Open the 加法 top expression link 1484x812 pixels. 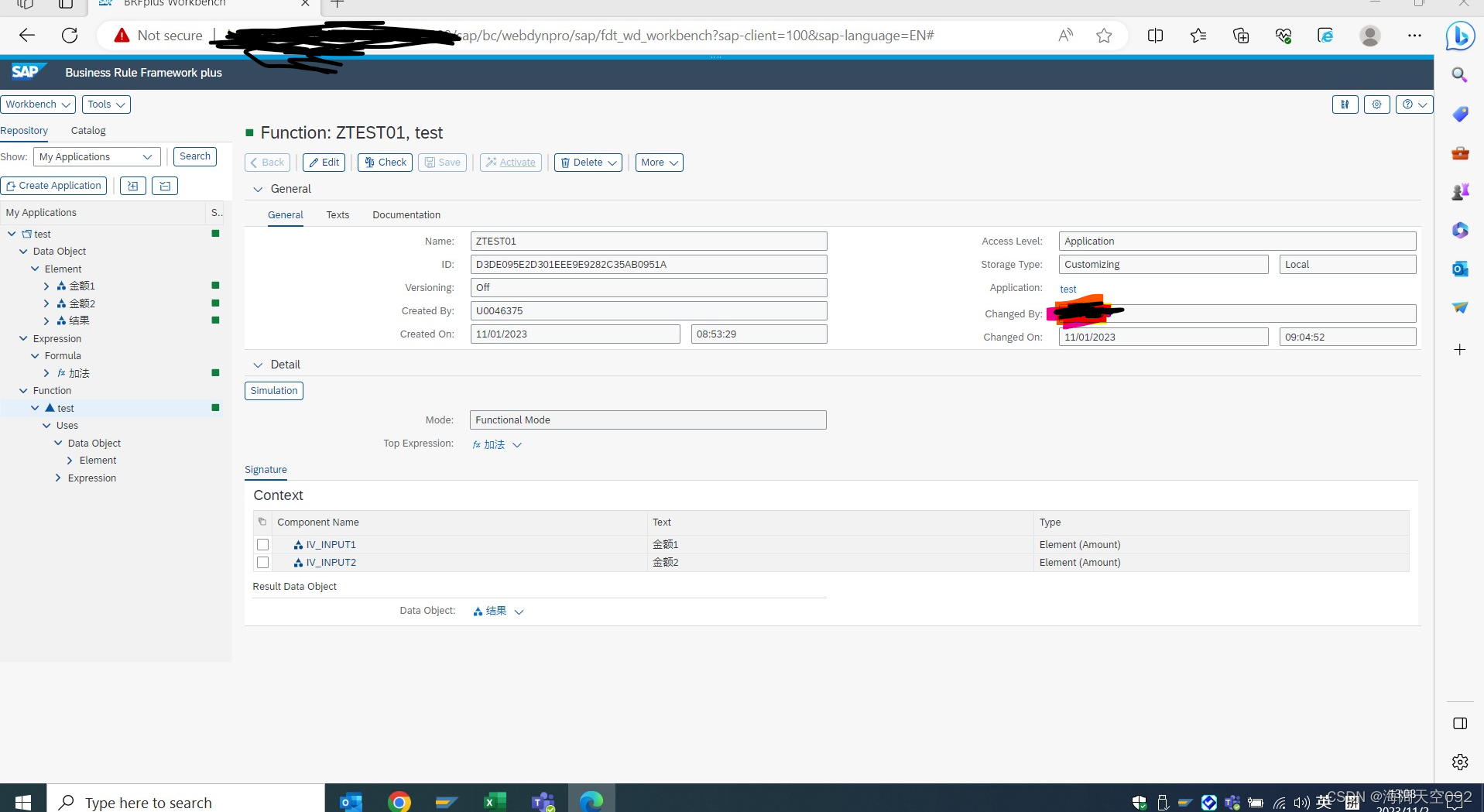(493, 444)
